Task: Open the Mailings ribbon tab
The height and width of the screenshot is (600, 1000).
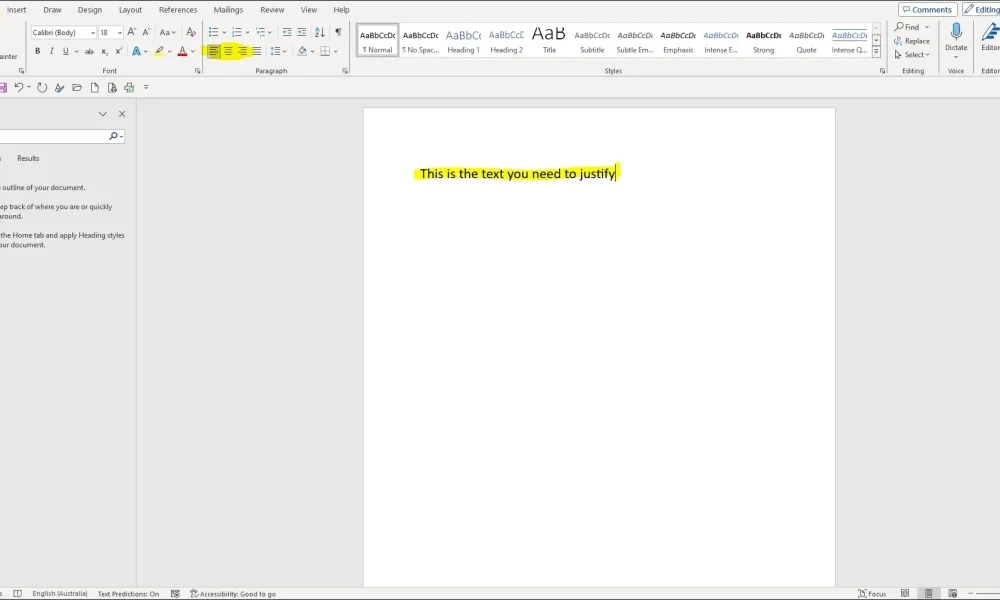Action: [228, 10]
